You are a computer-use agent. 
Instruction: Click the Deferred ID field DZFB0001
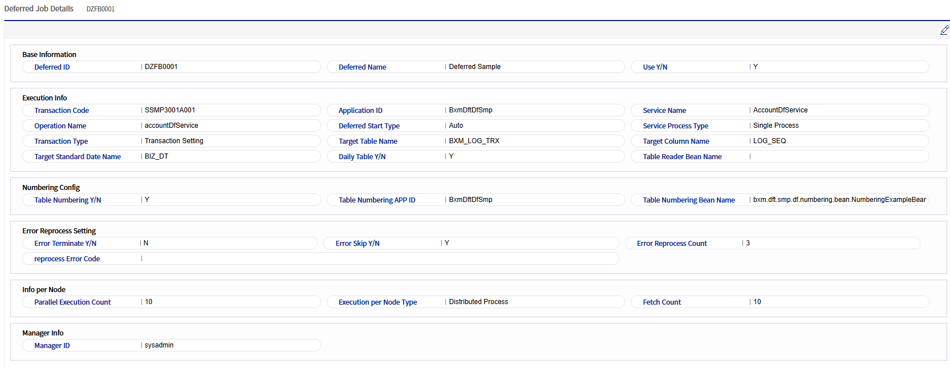(171, 67)
